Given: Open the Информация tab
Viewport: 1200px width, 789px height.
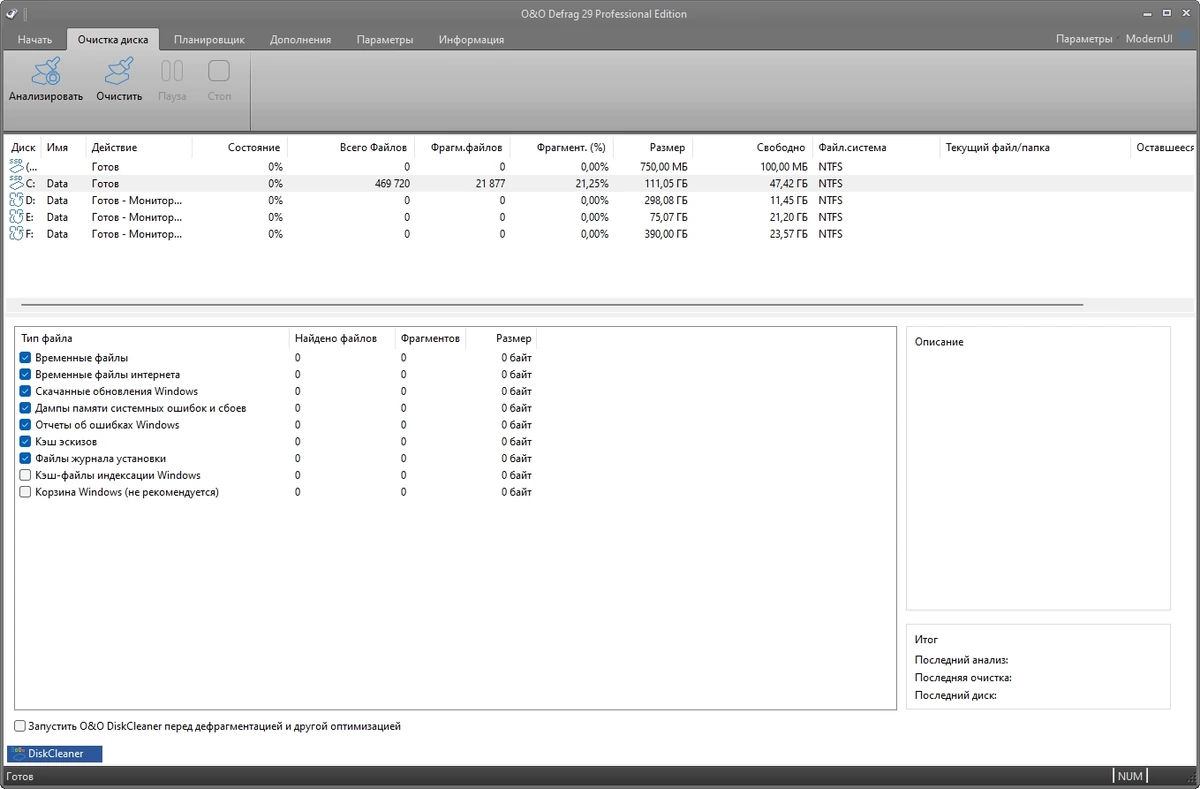Looking at the screenshot, I should point(471,39).
